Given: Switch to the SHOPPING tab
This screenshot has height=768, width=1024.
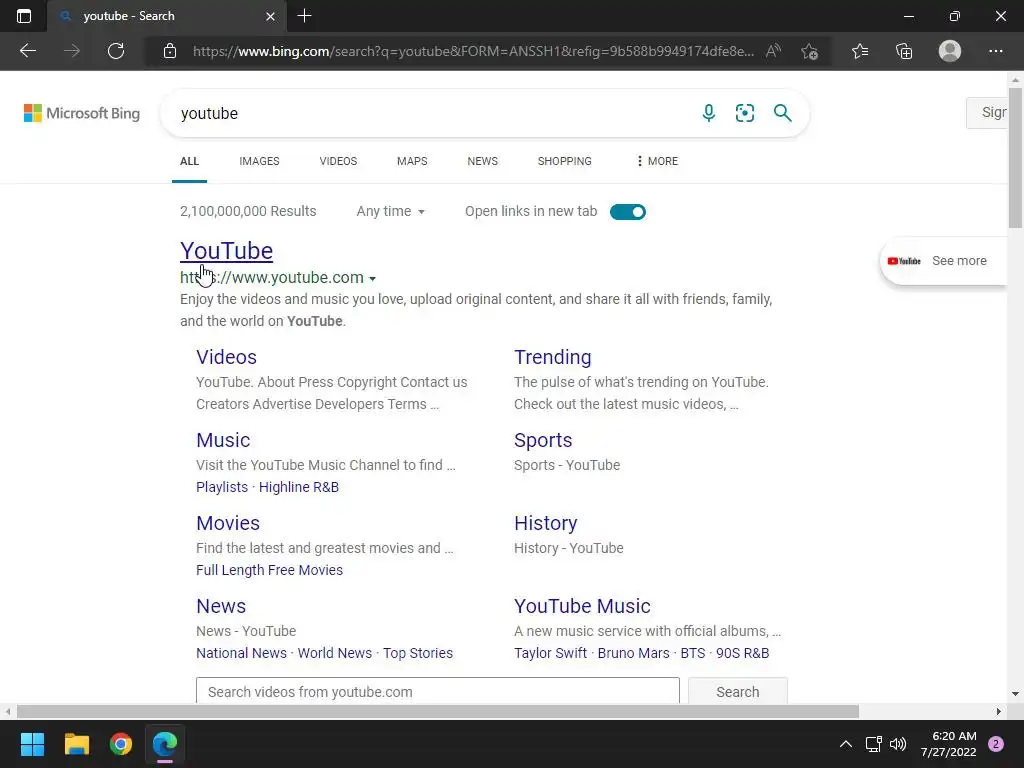Looking at the screenshot, I should coord(565,161).
